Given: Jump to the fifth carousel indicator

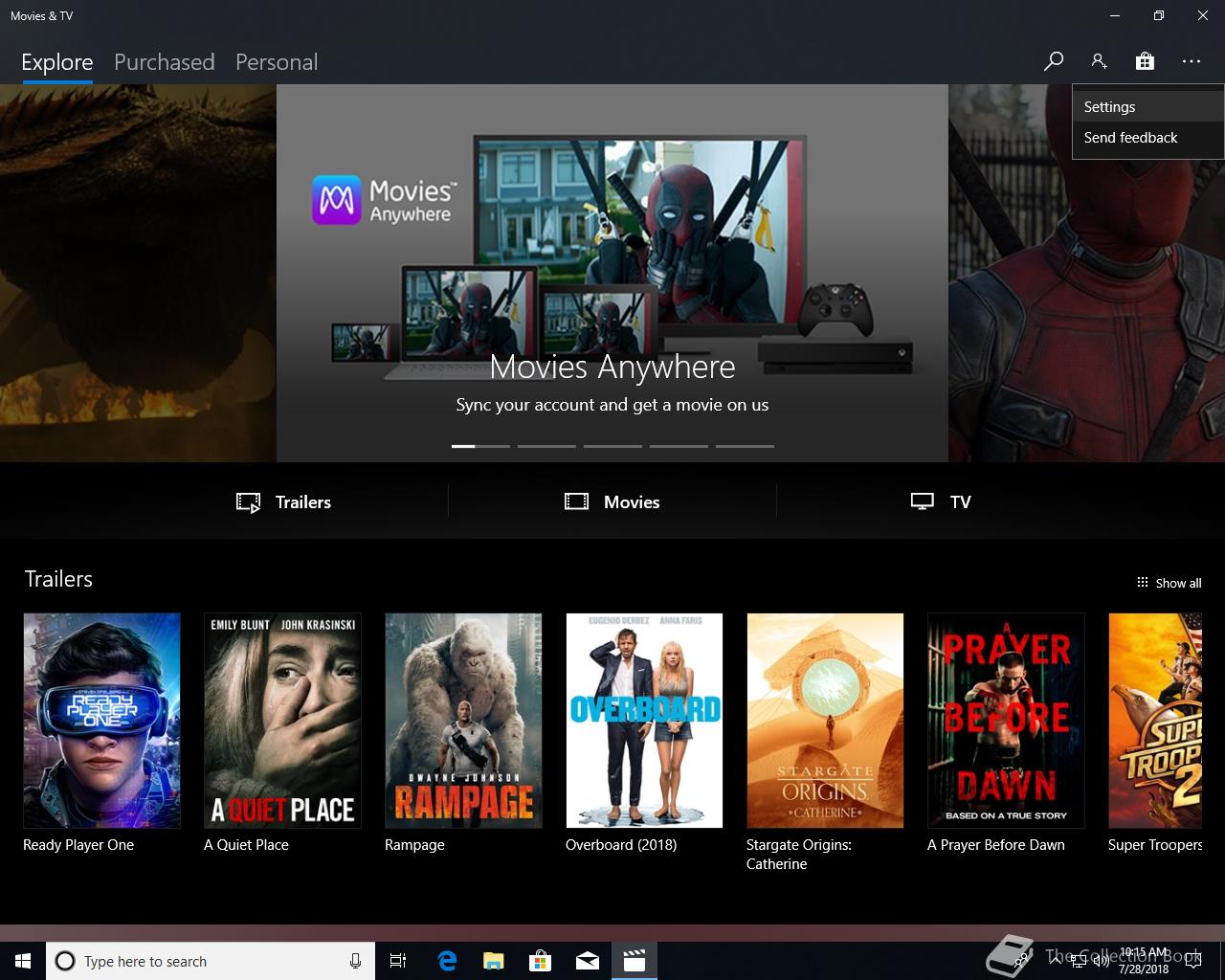Looking at the screenshot, I should pyautogui.click(x=745, y=446).
